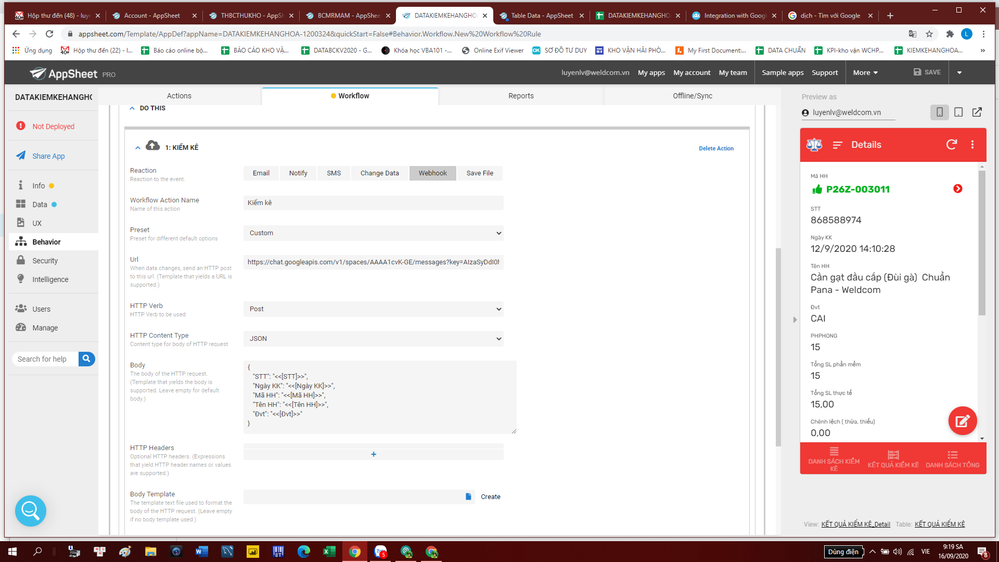Open the Intelligence section
Viewport: 999px width, 562px height.
click(50, 279)
